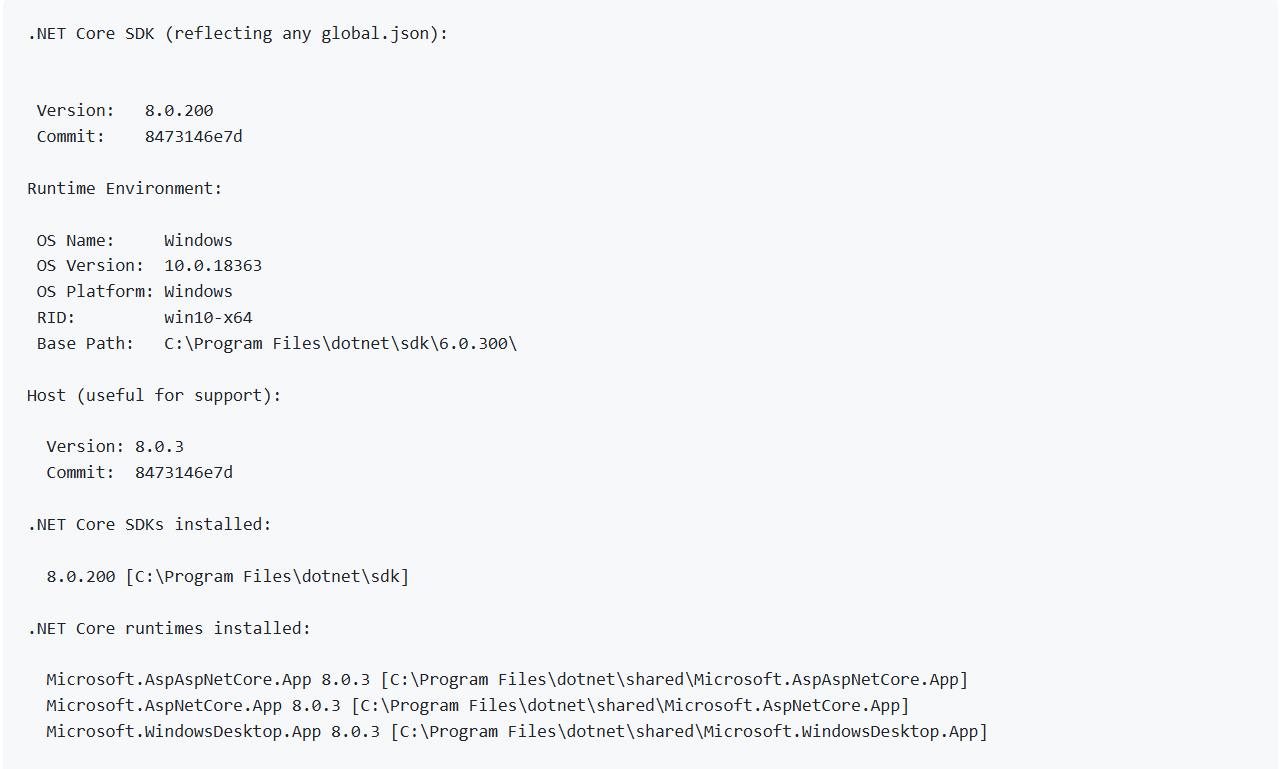Image resolution: width=1280 pixels, height=769 pixels.
Task: Click the '.NET Core SDK (reflecting any global.json)' heading
Action: pos(238,33)
